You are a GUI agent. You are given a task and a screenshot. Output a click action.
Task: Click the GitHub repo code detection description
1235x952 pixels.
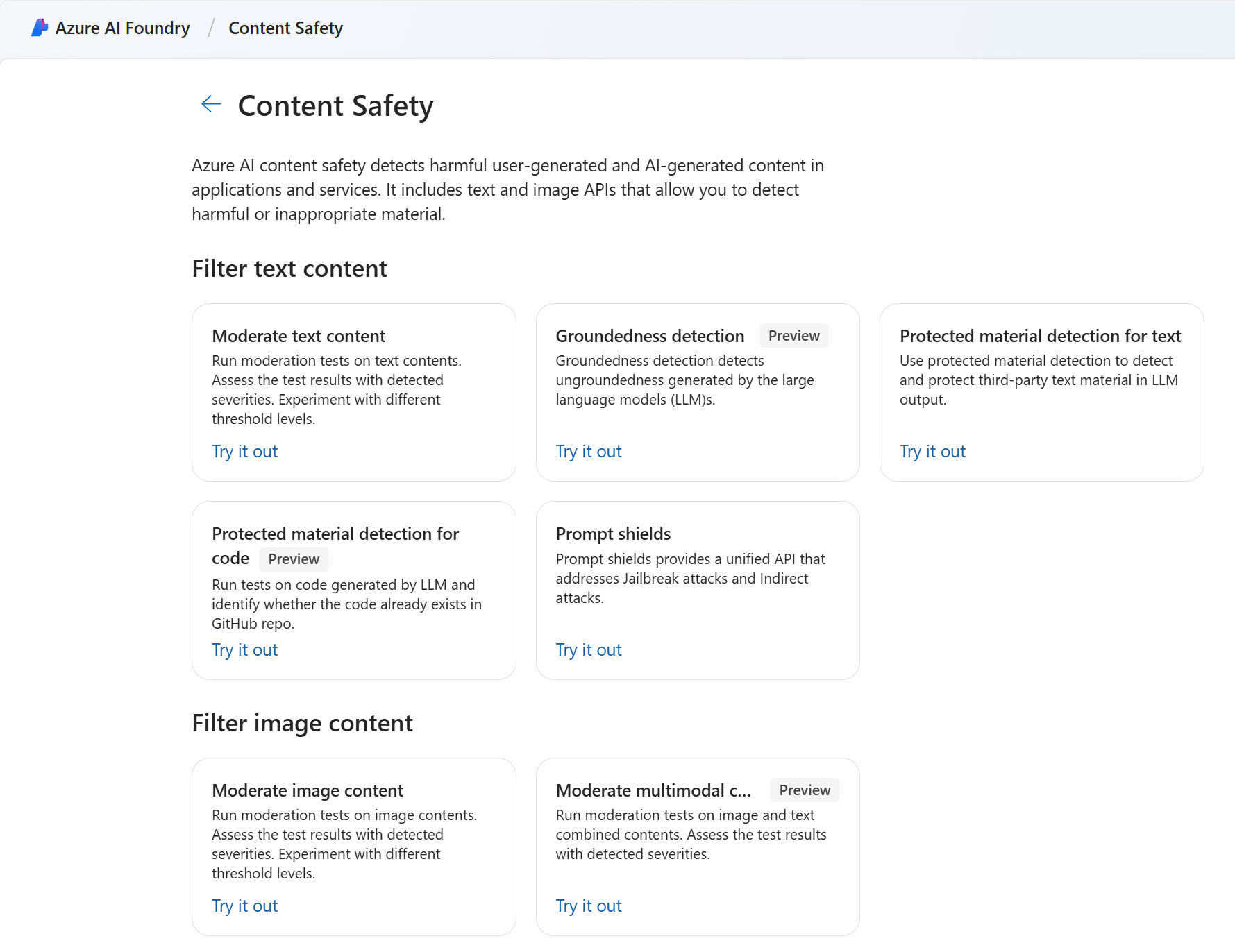pos(346,604)
